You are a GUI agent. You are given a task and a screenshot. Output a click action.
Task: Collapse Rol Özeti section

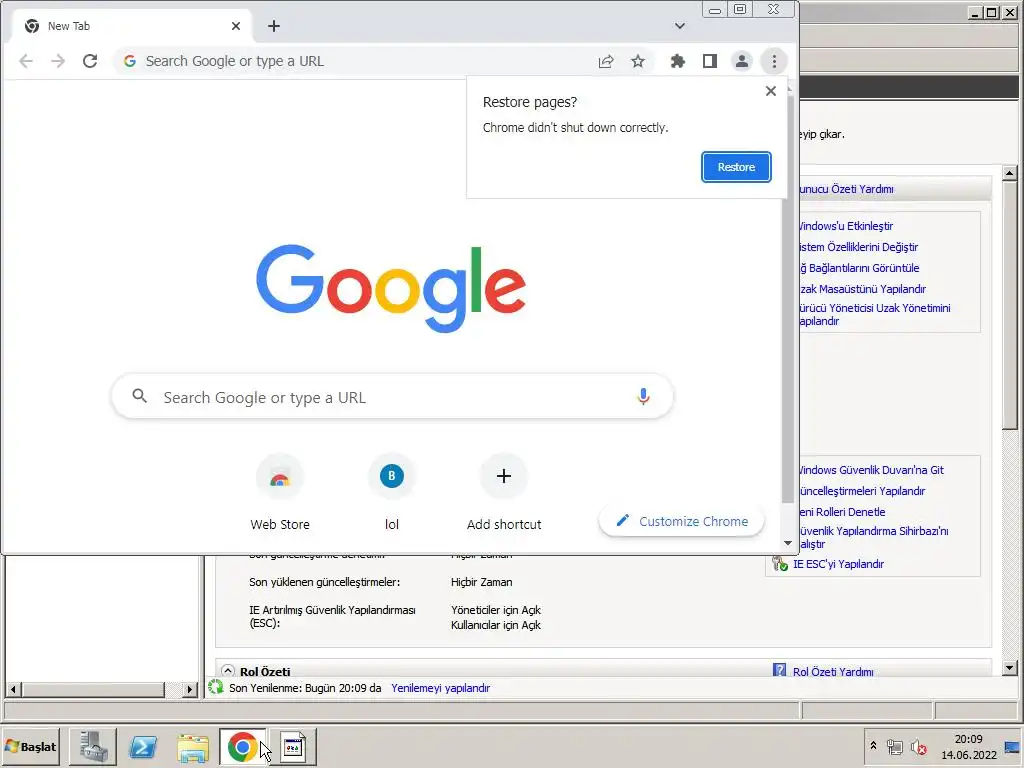(x=227, y=671)
